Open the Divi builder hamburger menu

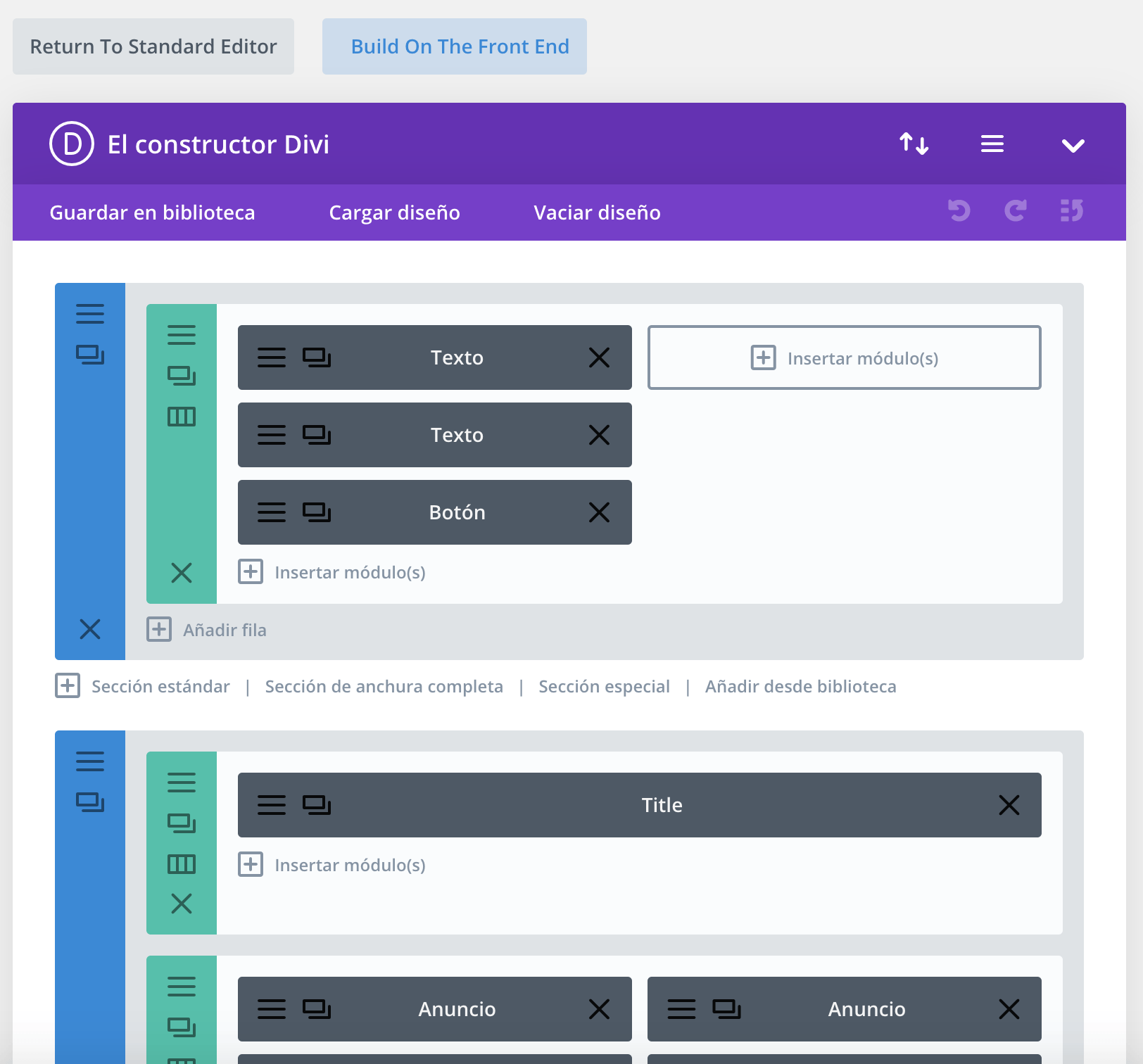click(992, 144)
